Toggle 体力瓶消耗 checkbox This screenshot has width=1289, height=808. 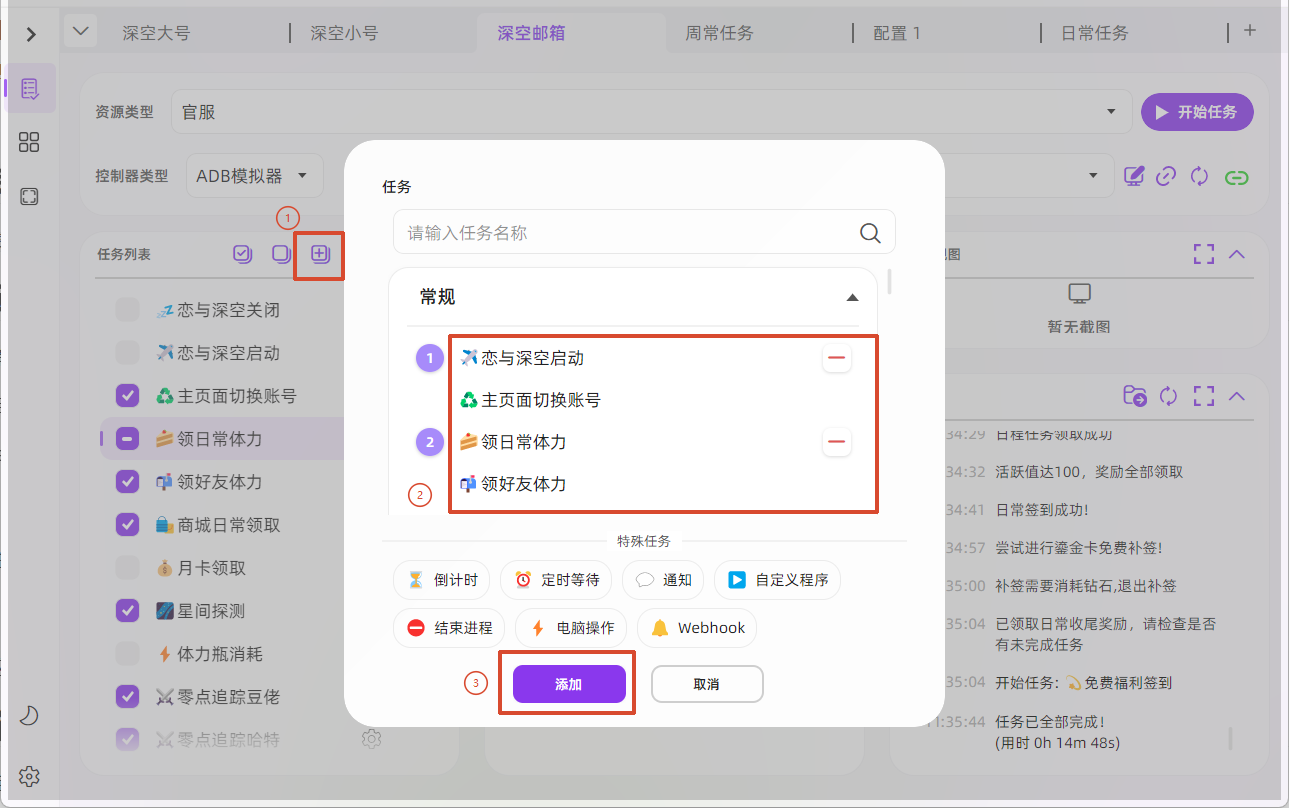128,654
